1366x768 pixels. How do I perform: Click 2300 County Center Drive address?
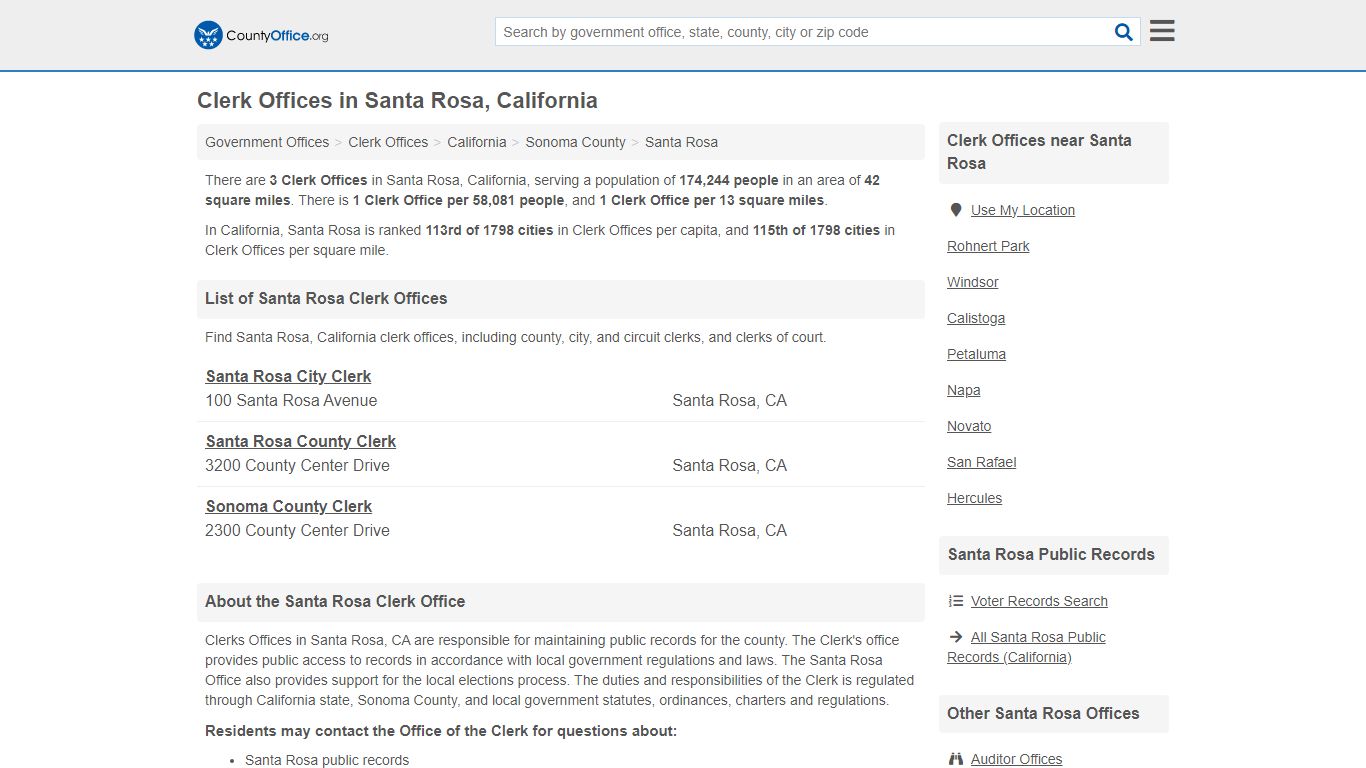297,530
